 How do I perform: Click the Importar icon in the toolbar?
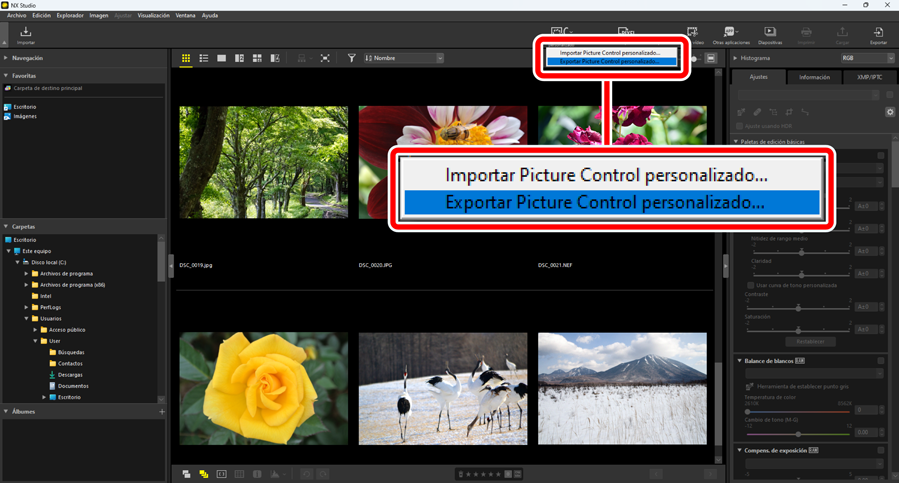tap(26, 35)
